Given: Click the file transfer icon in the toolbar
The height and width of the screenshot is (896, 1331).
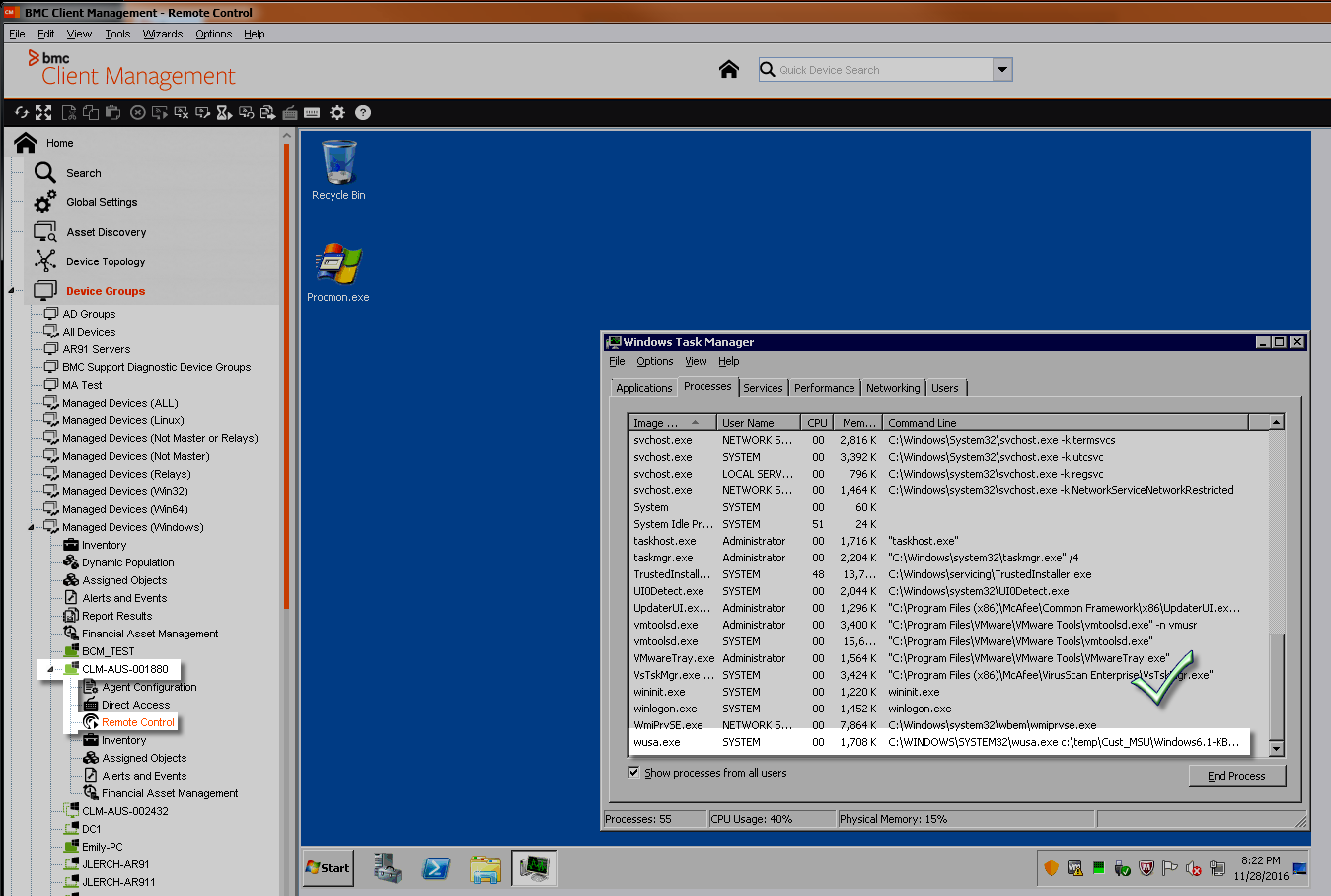Looking at the screenshot, I should click(x=267, y=112).
